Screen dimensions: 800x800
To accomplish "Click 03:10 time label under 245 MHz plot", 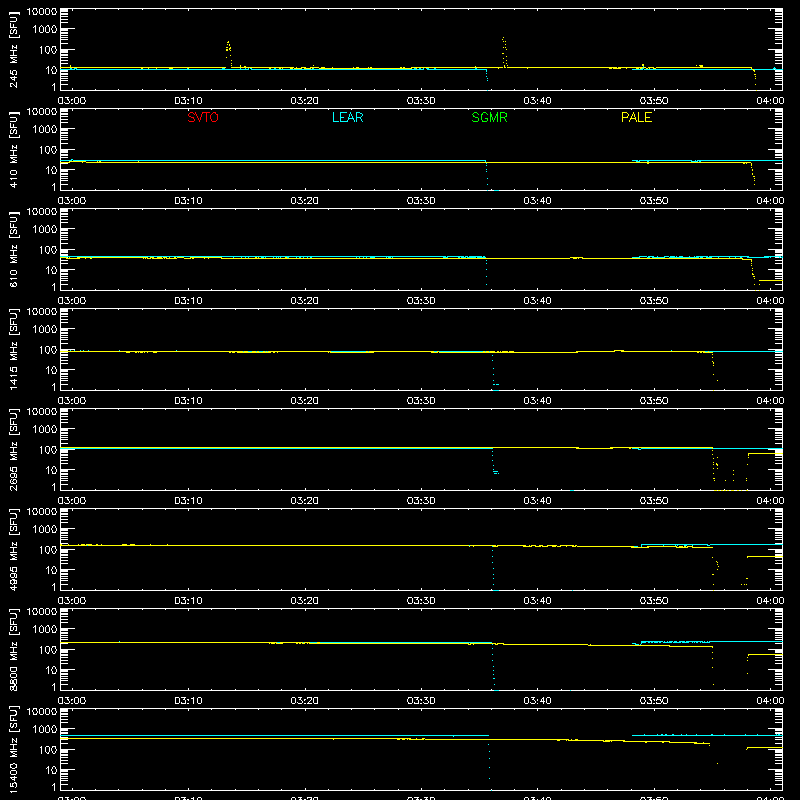I will coord(188,101).
